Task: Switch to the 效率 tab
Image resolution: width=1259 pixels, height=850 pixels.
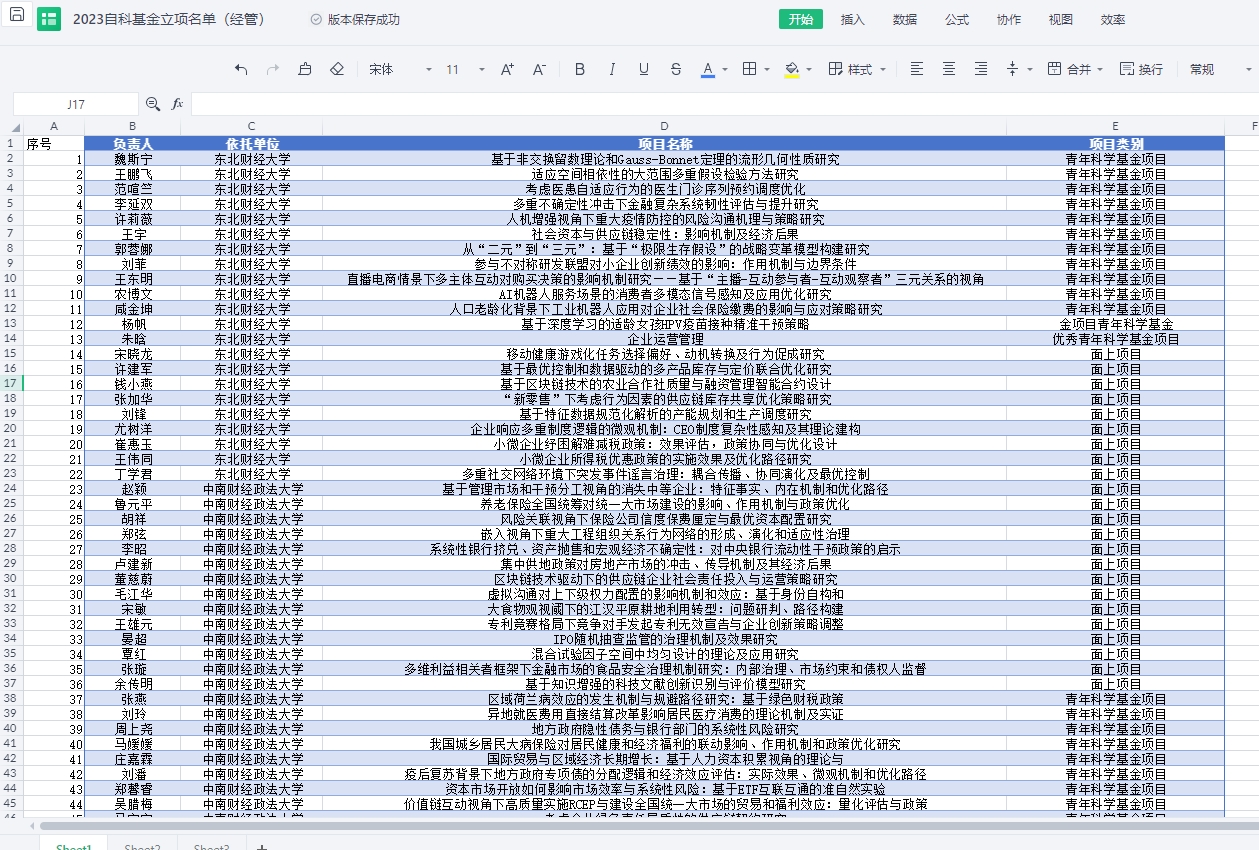Action: click(1113, 20)
